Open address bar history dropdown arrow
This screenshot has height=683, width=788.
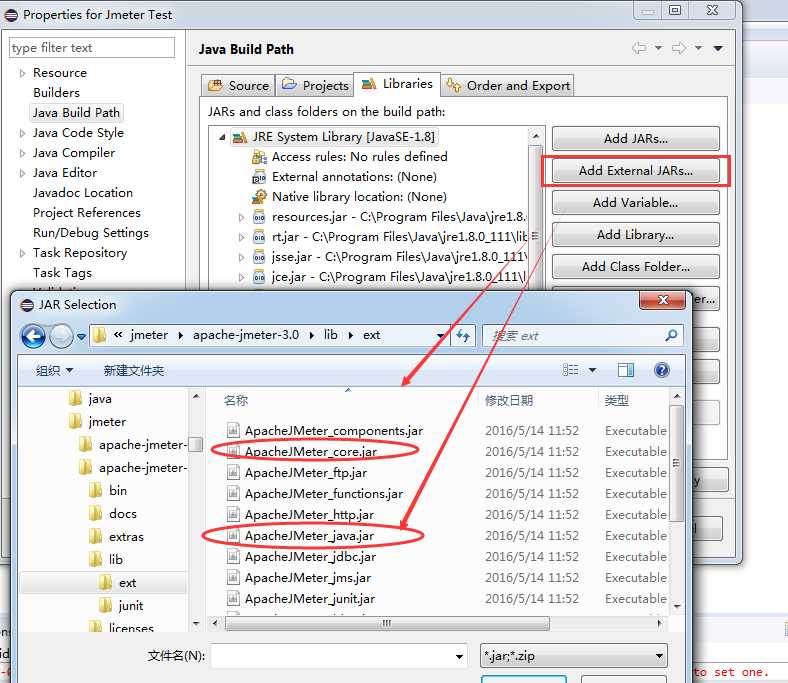coord(440,335)
